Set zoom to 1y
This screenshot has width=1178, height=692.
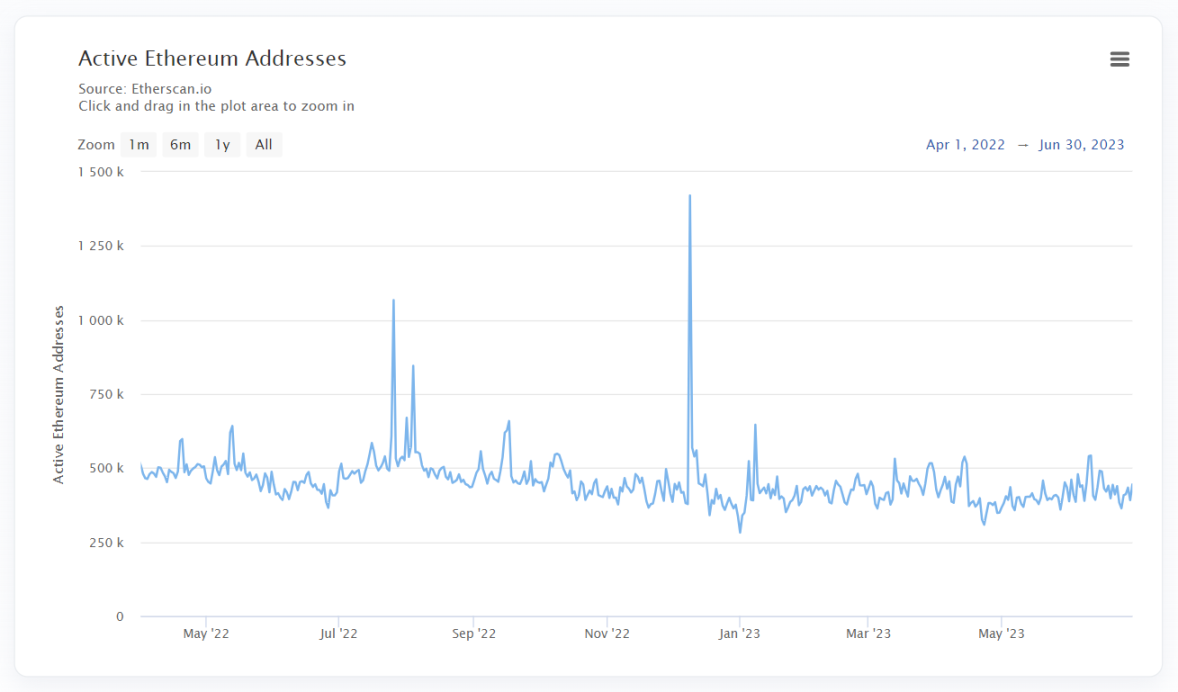(x=222, y=145)
